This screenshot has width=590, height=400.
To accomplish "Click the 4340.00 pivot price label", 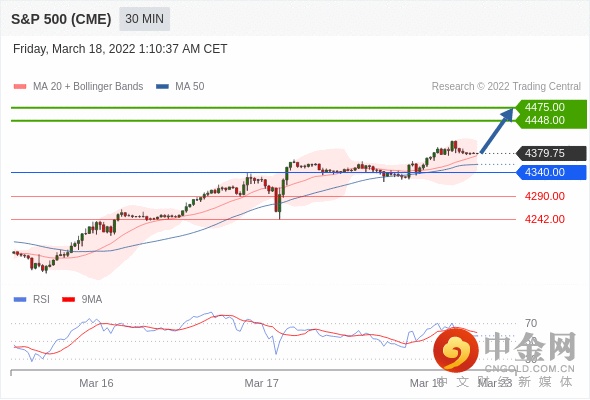I will click(x=550, y=172).
